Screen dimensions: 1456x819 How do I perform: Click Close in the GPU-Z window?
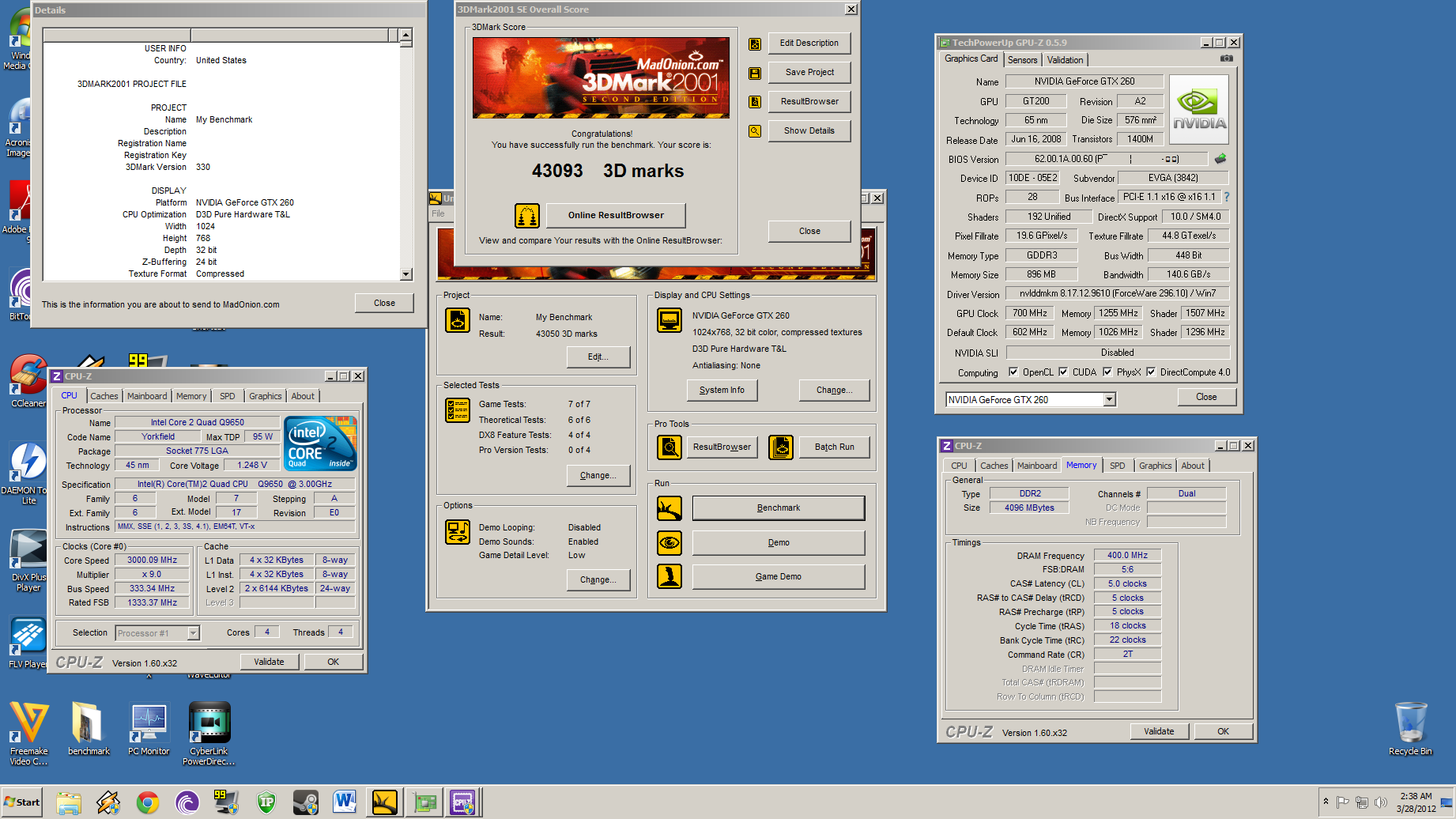click(x=1206, y=398)
